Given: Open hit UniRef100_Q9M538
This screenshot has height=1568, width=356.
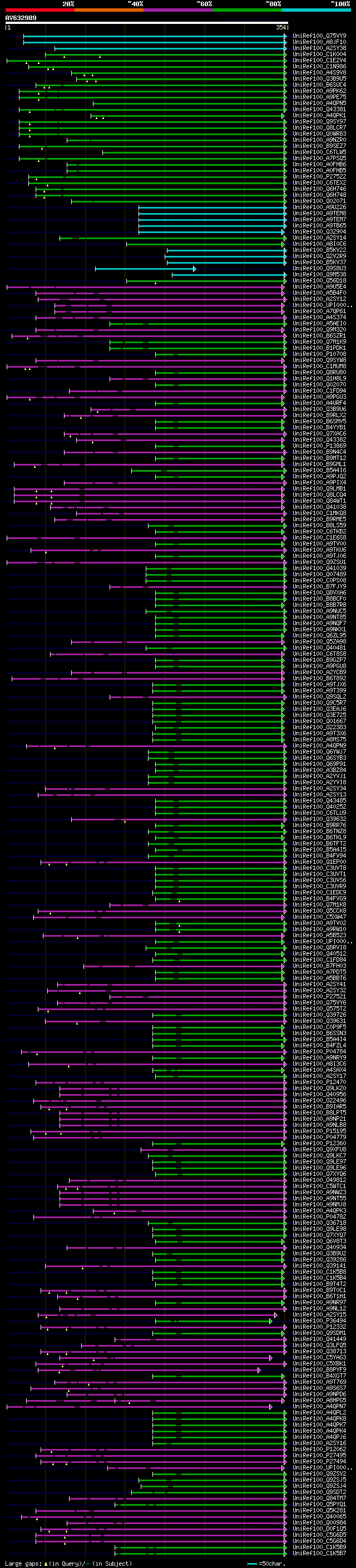Looking at the screenshot, I should point(319,275).
